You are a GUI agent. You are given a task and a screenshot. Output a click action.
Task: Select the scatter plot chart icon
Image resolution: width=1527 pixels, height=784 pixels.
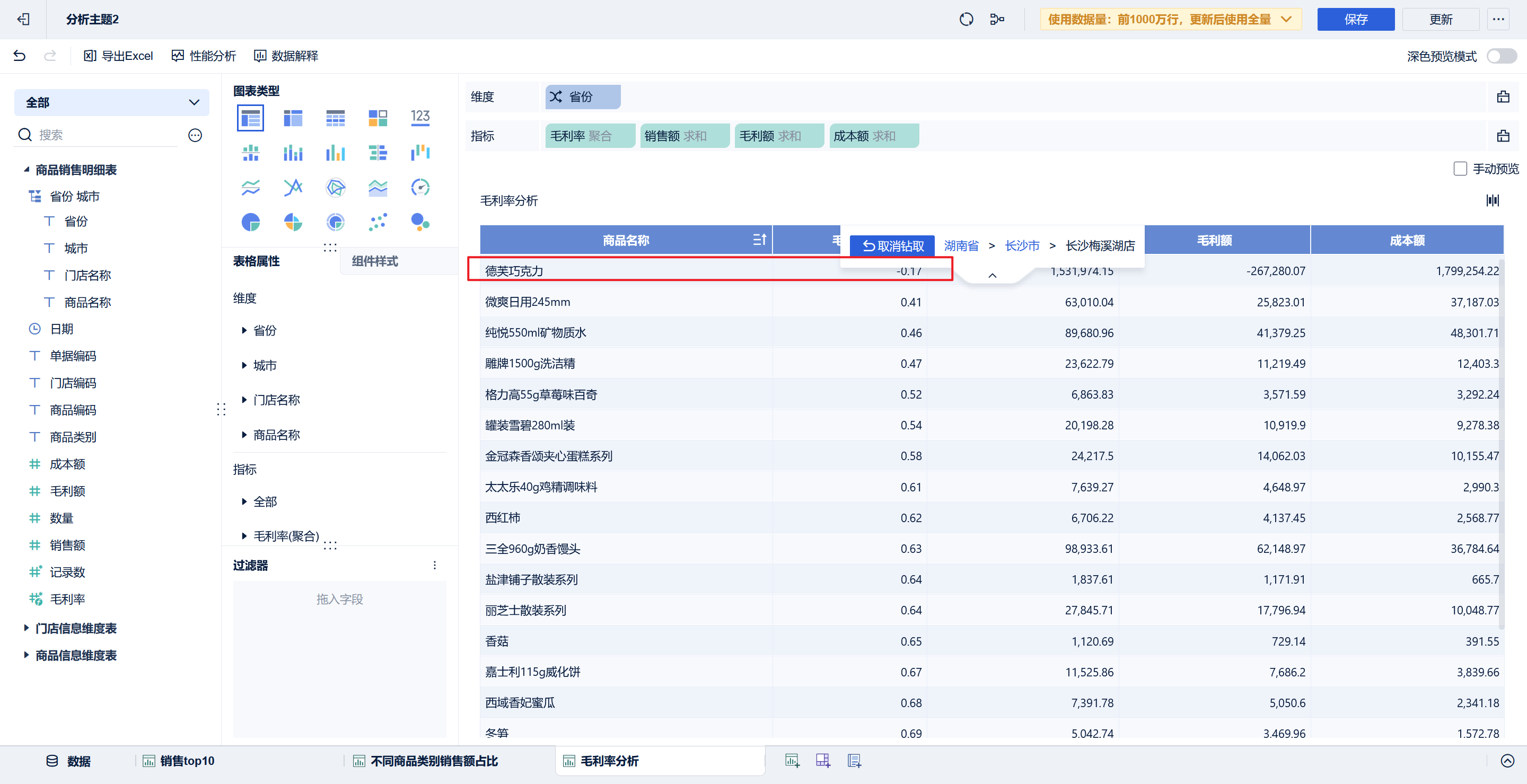(378, 222)
